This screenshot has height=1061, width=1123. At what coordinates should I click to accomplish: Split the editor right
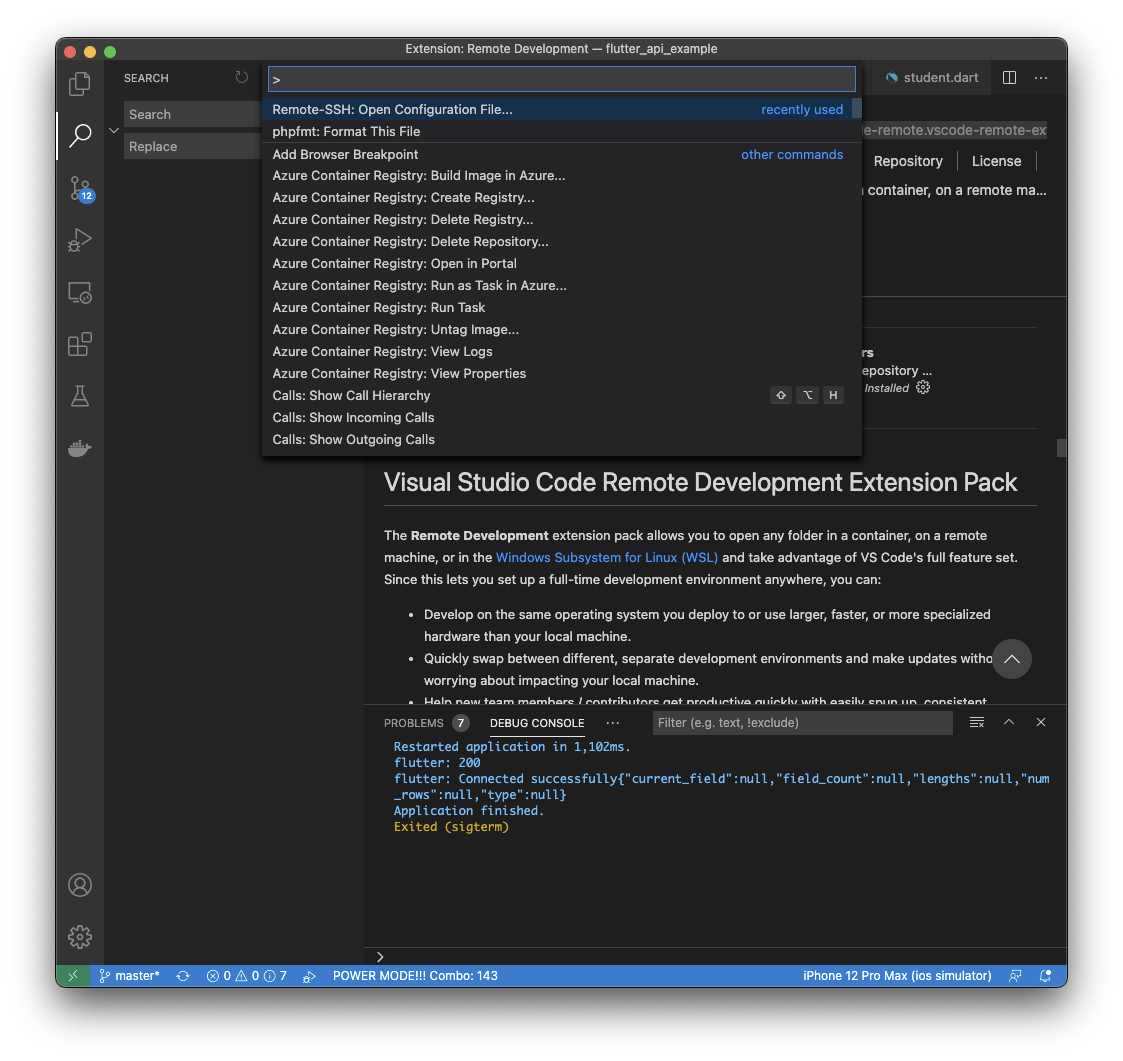pos(1009,77)
